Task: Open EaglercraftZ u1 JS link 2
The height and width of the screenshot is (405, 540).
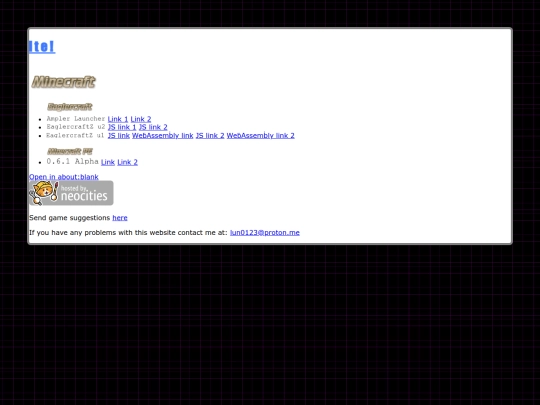Action: coord(210,135)
